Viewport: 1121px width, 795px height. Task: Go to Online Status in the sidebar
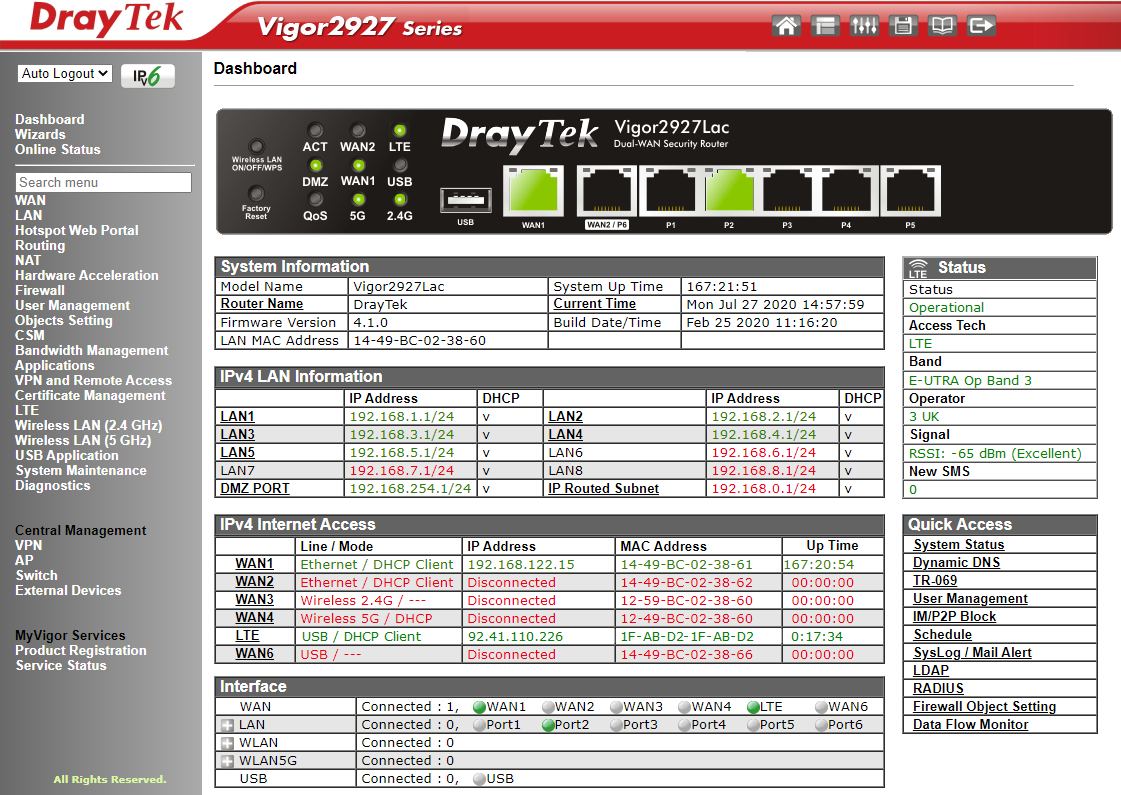pos(57,149)
